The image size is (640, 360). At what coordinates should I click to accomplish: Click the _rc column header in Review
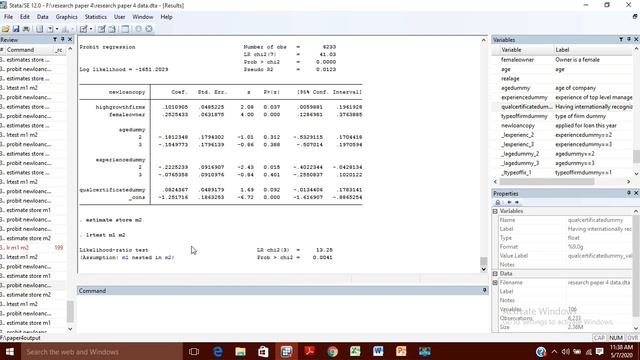[x=59, y=50]
